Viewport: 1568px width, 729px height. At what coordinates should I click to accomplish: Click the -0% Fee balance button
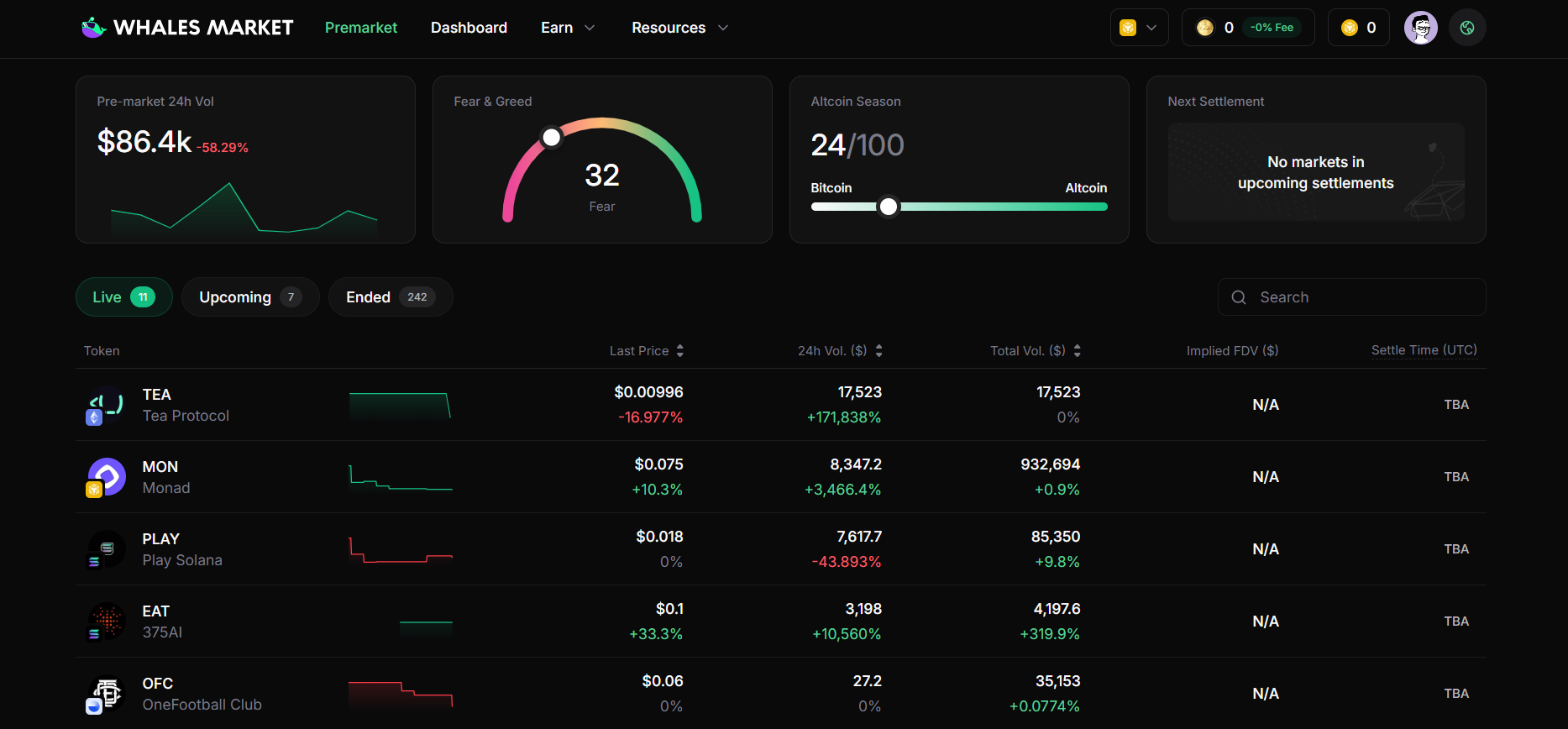(x=1248, y=28)
